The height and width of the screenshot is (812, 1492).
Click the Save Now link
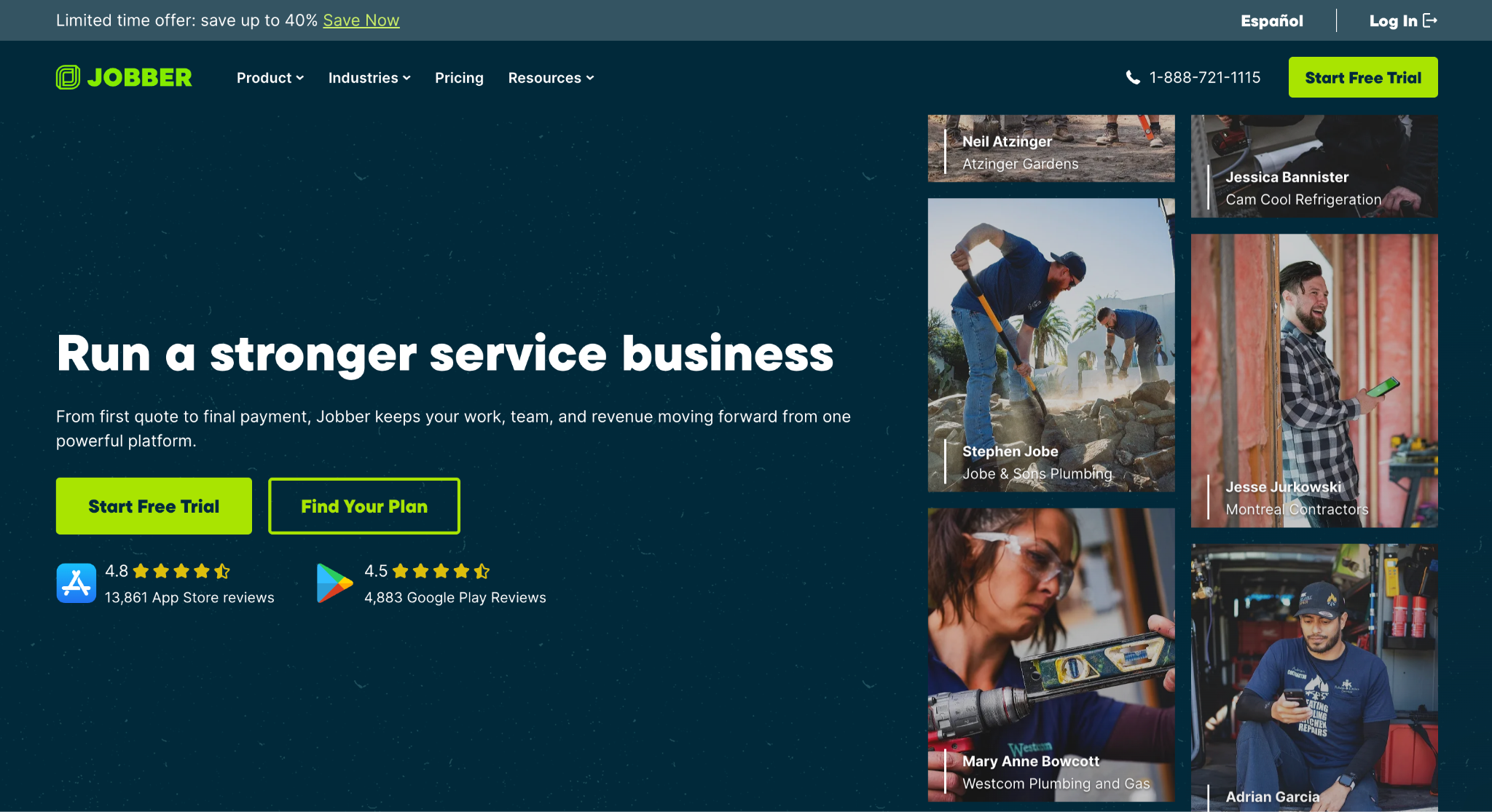pos(361,20)
